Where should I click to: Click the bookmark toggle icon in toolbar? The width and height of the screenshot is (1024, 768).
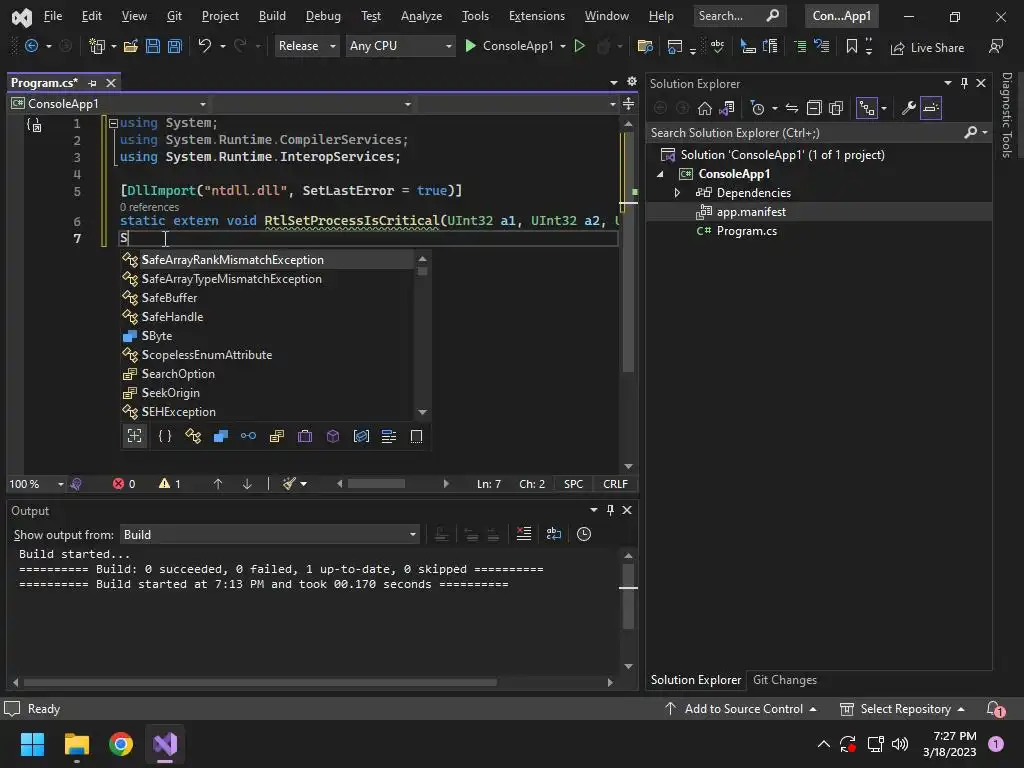point(852,46)
